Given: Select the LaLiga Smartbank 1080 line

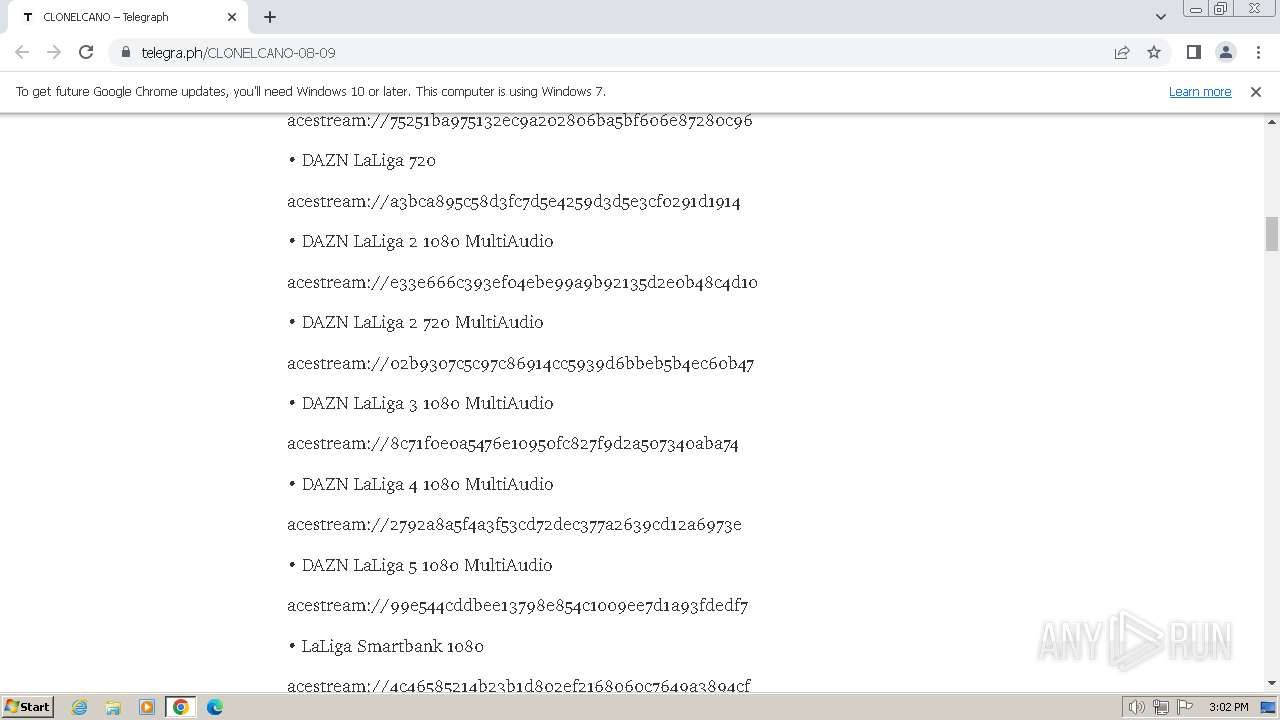Looking at the screenshot, I should pos(393,646).
